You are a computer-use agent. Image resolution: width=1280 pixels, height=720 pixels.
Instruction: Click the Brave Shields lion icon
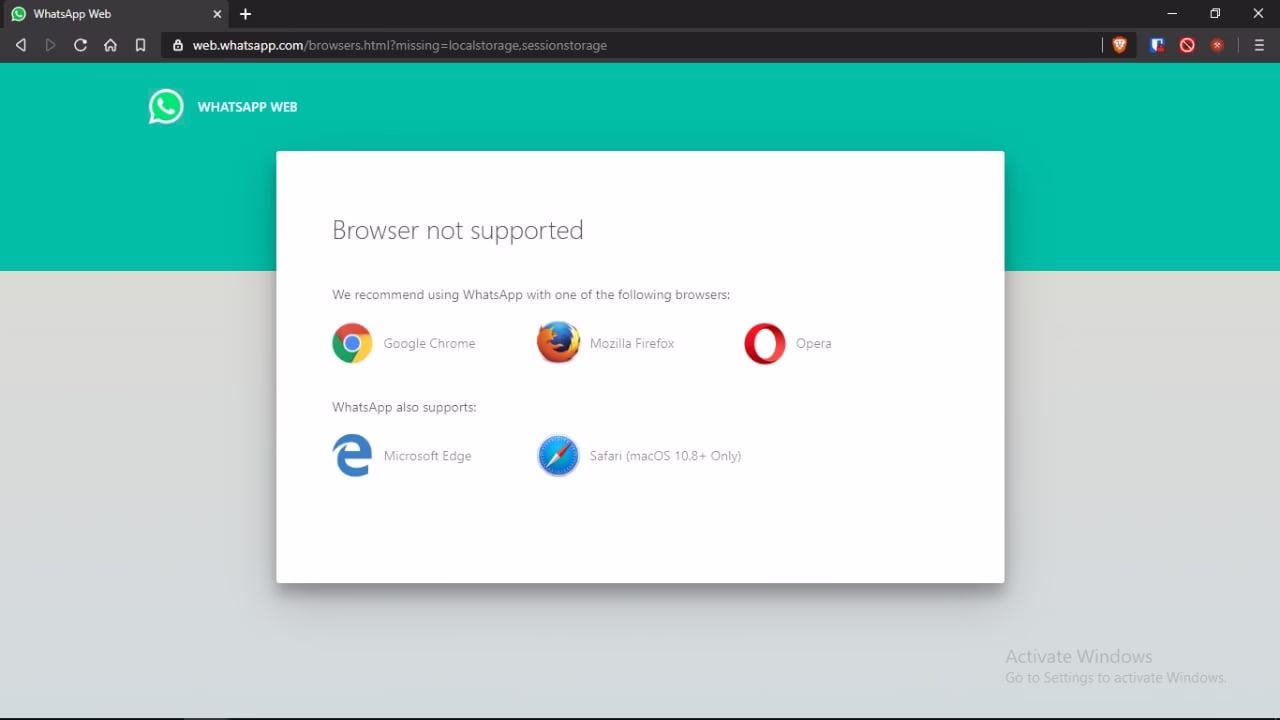(x=1119, y=45)
